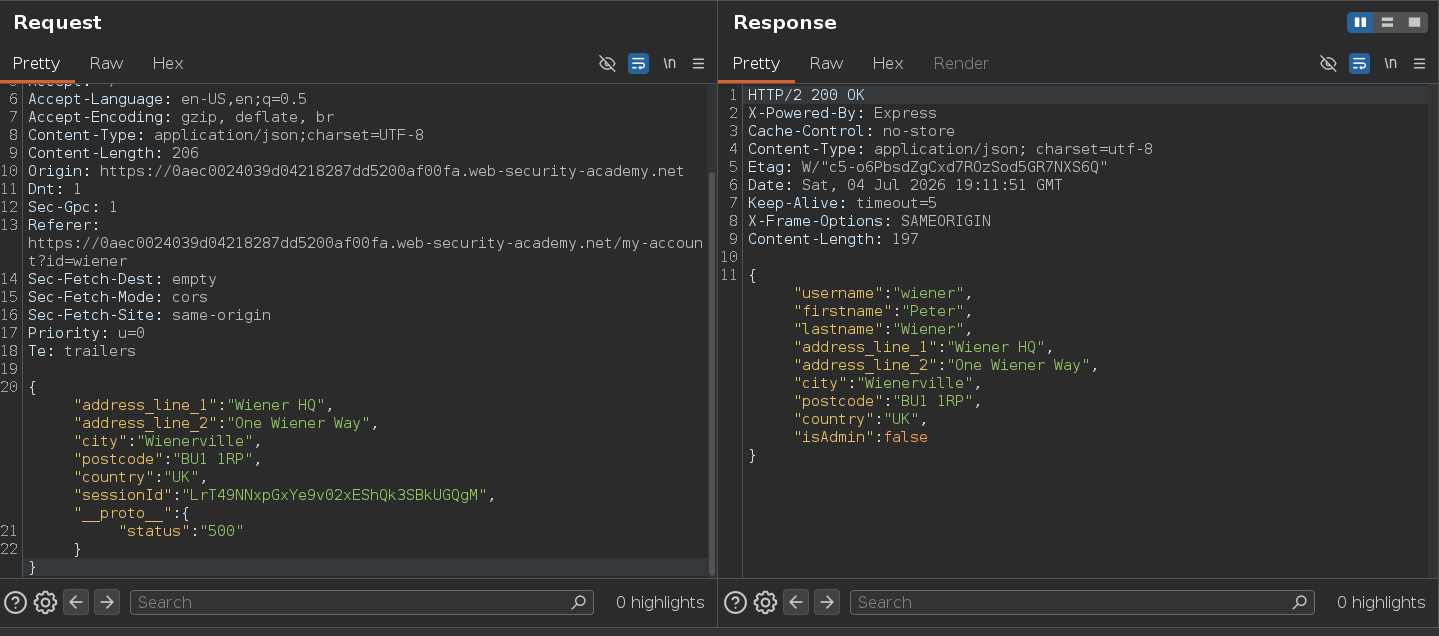Click Cache-Control: no-store header
Screen dimensions: 1439x636
[851, 131]
